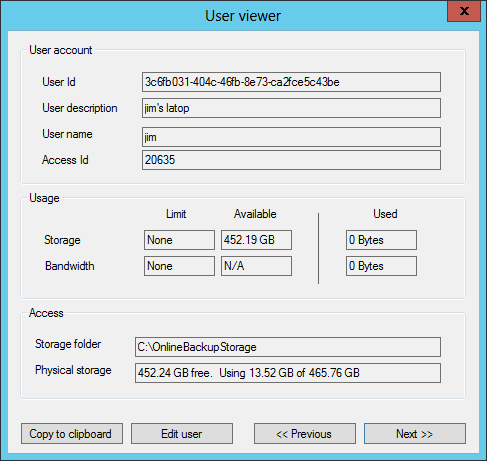The height and width of the screenshot is (461, 487).
Task: Advance with the Next >> button
Action: click(x=415, y=434)
